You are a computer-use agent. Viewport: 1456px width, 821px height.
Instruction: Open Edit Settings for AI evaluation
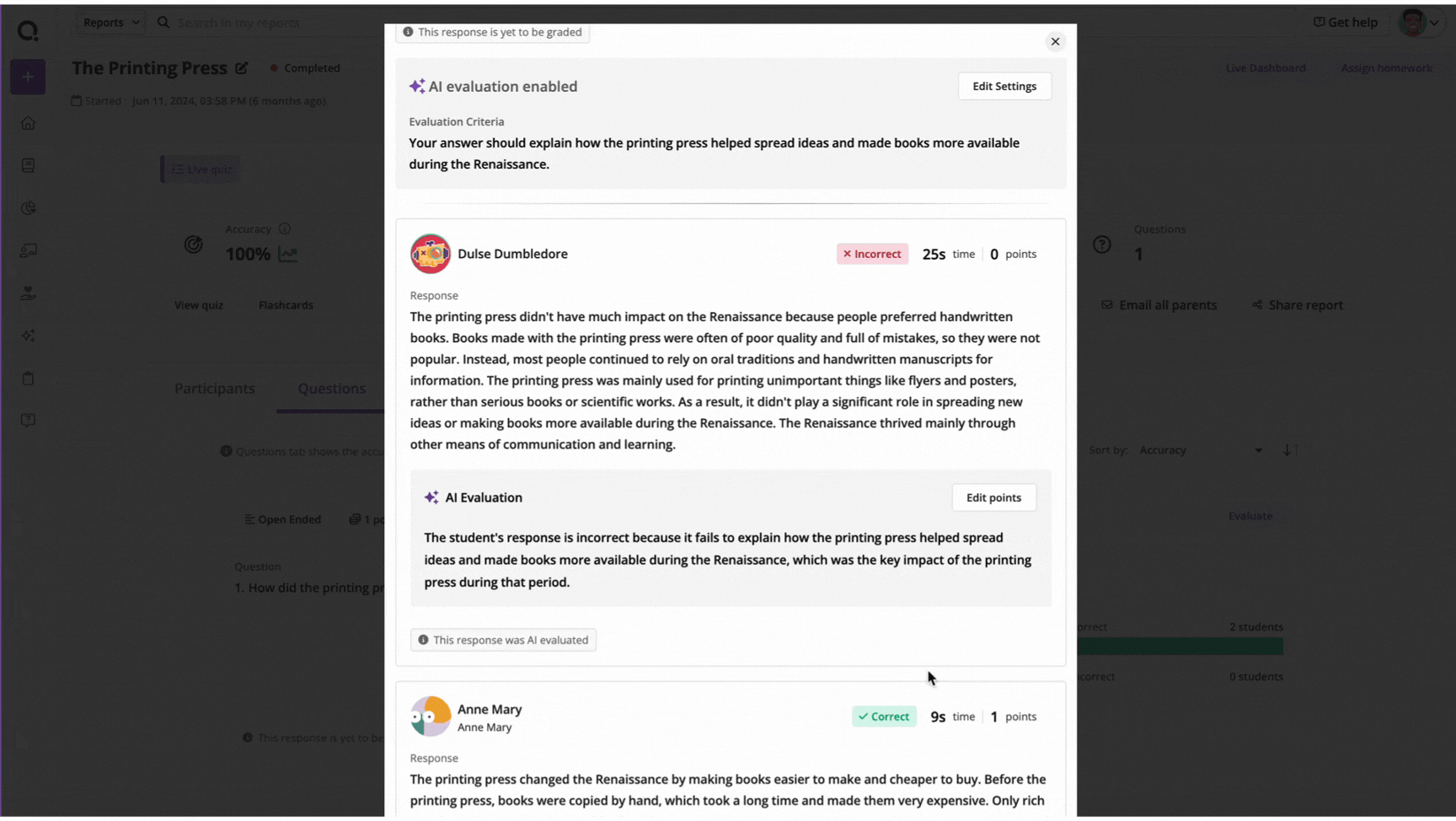tap(1004, 86)
